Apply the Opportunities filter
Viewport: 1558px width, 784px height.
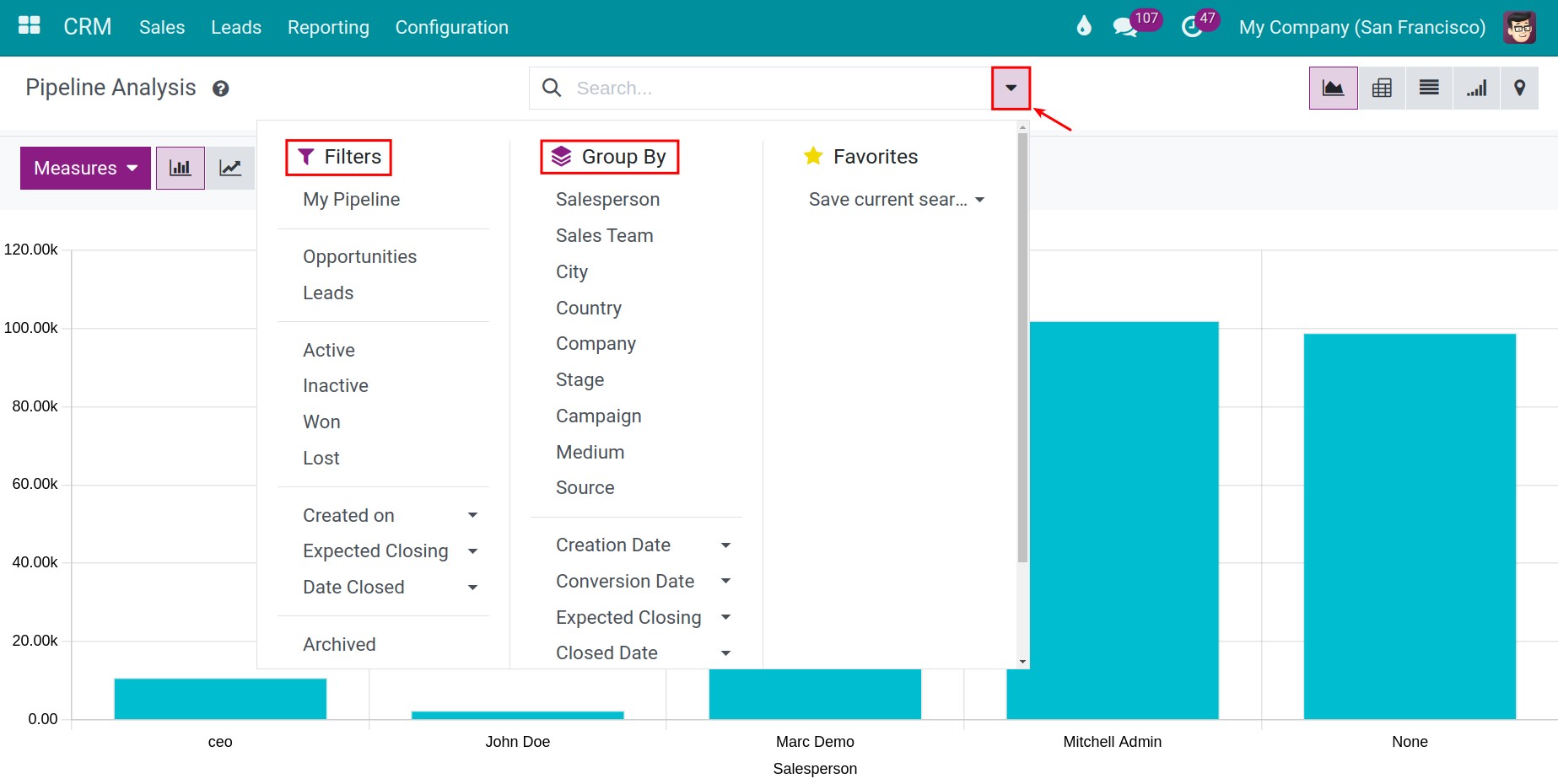click(x=359, y=257)
